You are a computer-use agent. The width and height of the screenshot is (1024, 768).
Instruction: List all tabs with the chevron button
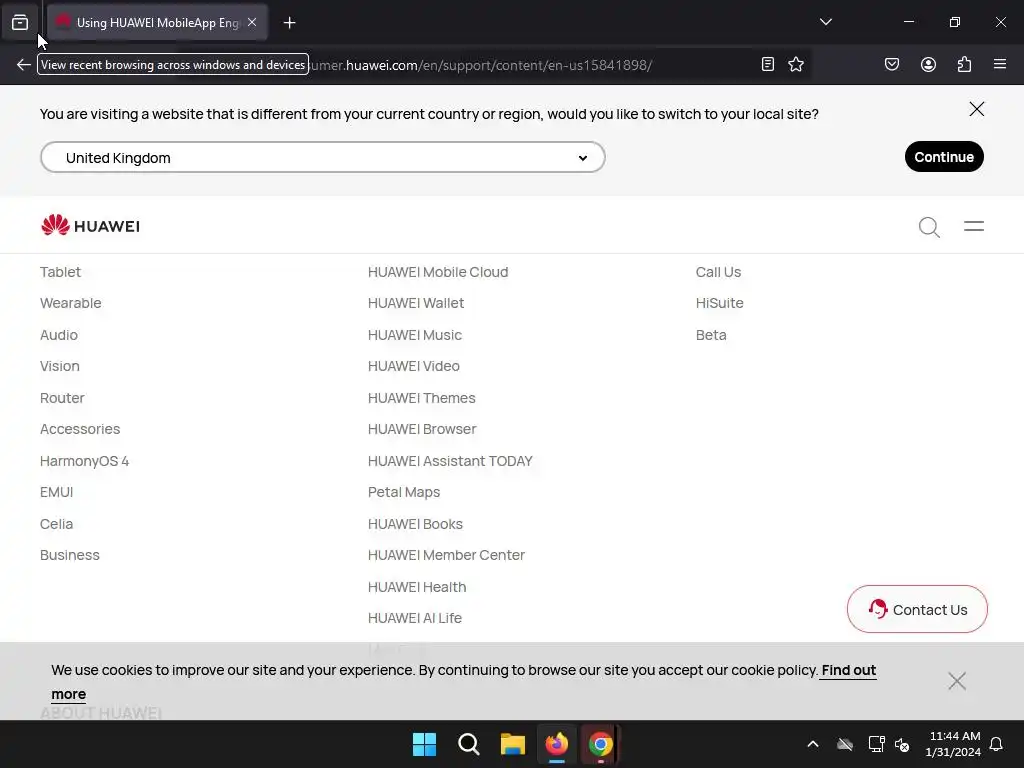(x=825, y=22)
